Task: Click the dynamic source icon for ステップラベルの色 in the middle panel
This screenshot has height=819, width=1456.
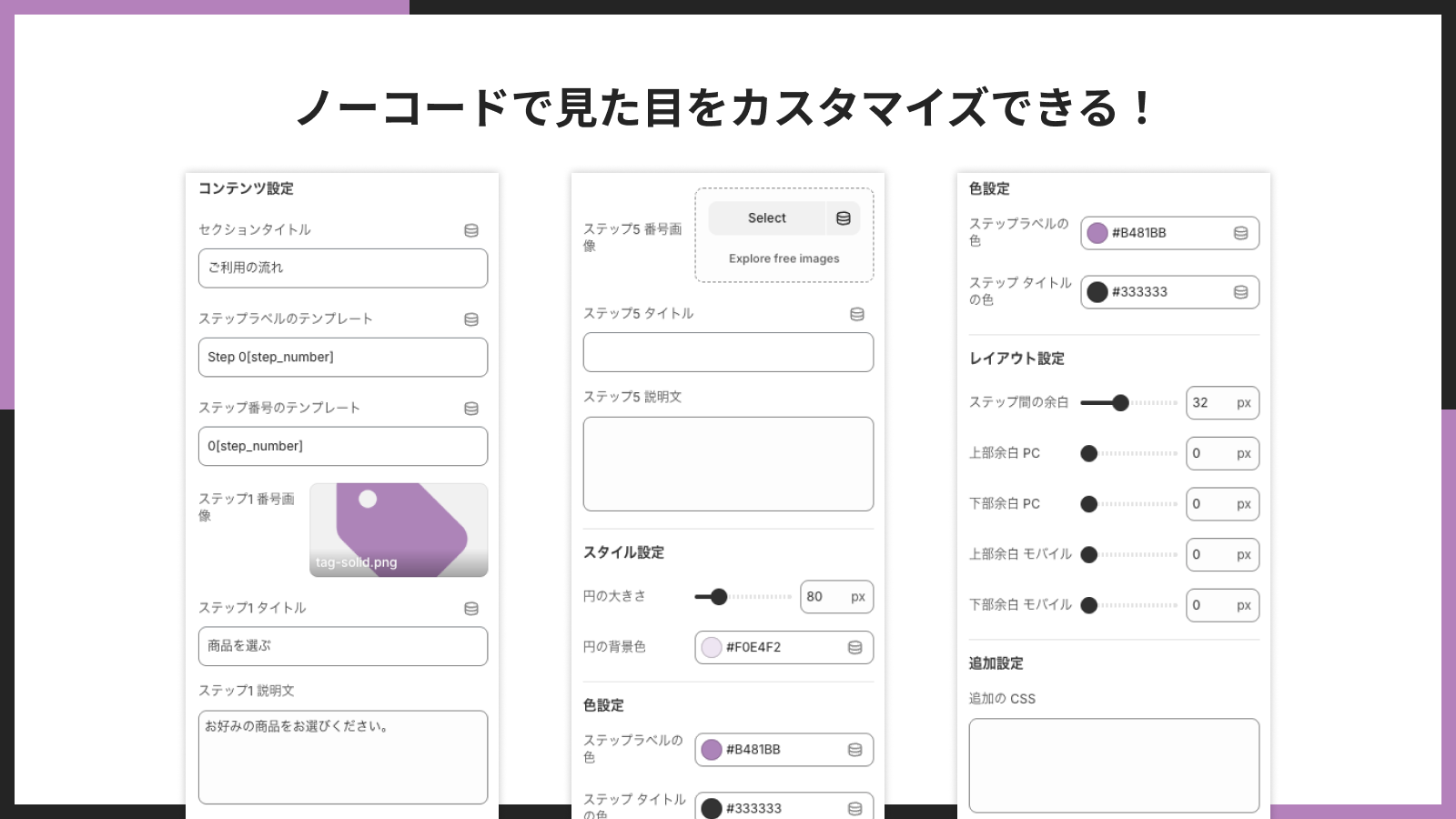Action: tap(854, 750)
